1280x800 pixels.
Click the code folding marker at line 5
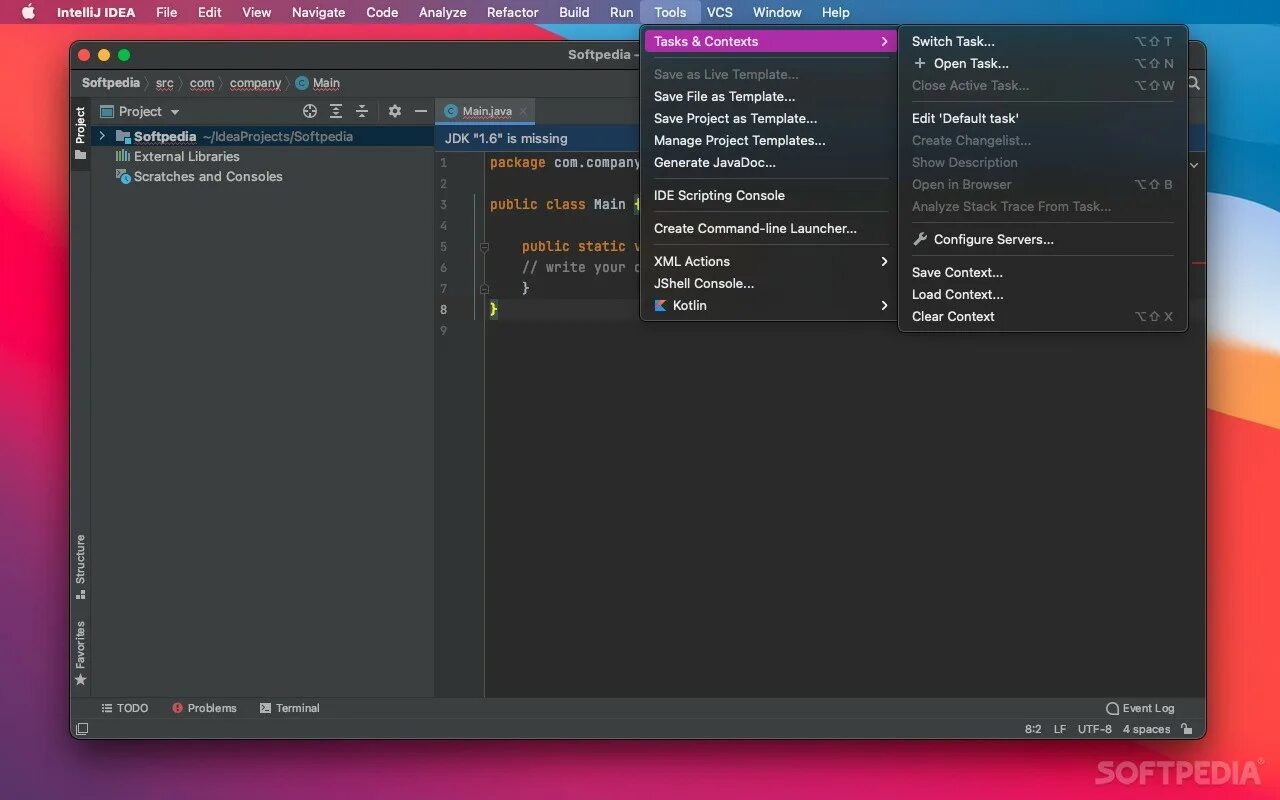point(484,246)
